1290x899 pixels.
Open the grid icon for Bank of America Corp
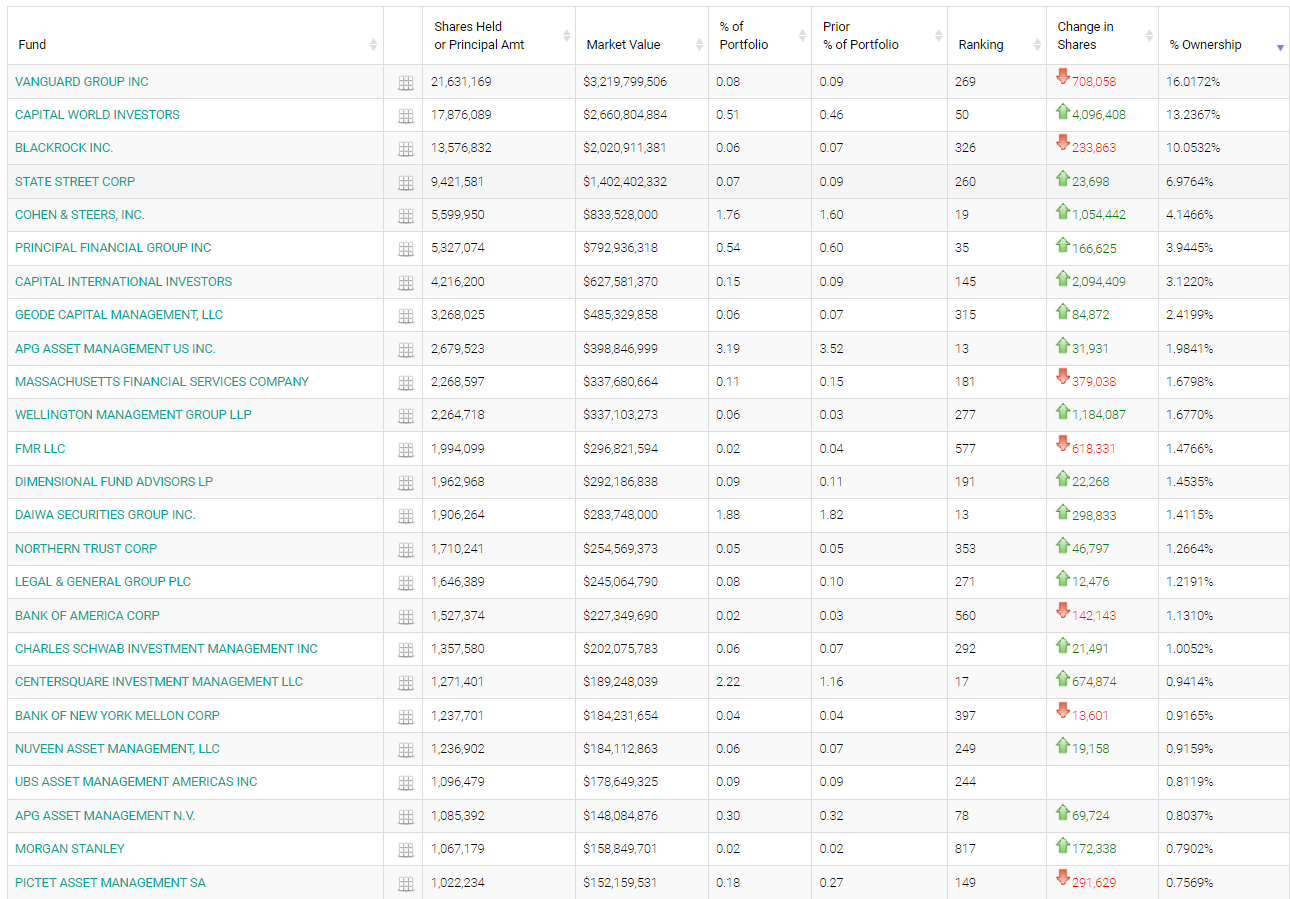click(405, 617)
